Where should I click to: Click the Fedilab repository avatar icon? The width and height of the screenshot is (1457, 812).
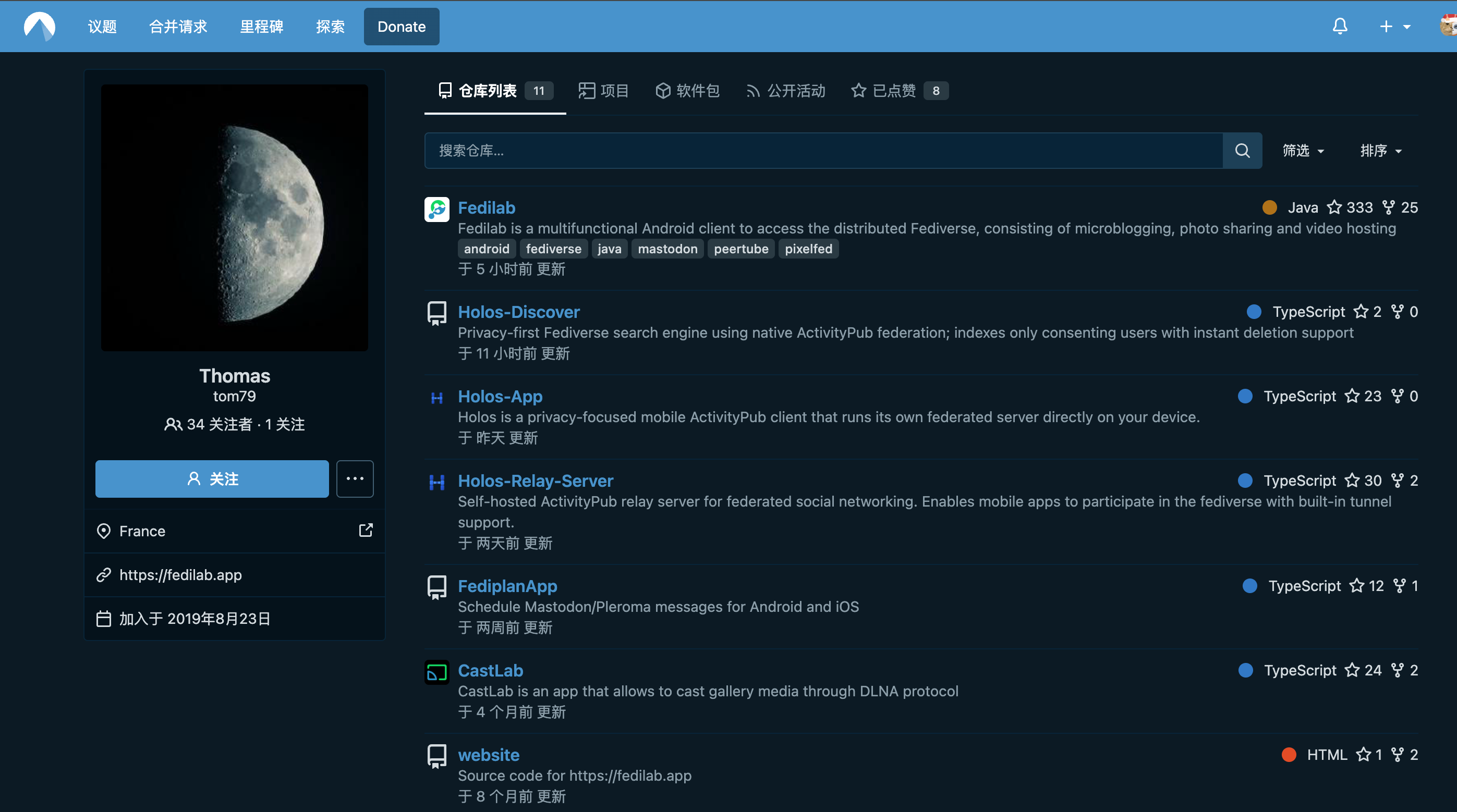436,209
